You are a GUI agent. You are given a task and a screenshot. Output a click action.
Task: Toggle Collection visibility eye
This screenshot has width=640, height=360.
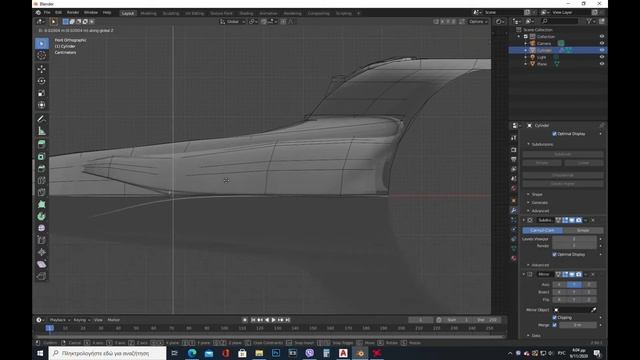[x=602, y=36]
